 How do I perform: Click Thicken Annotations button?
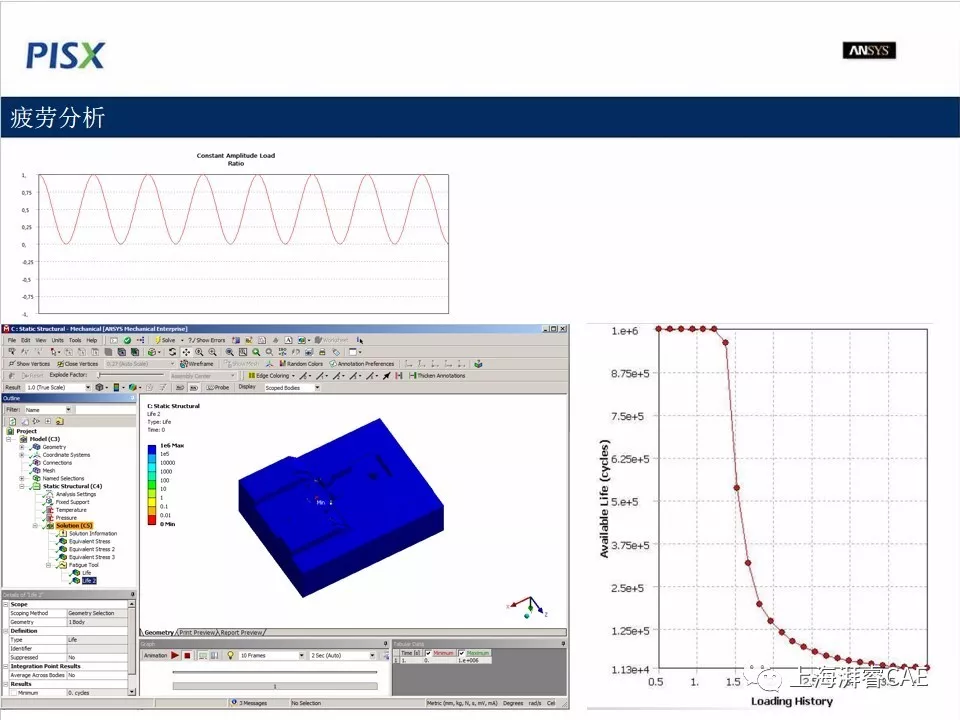point(437,375)
